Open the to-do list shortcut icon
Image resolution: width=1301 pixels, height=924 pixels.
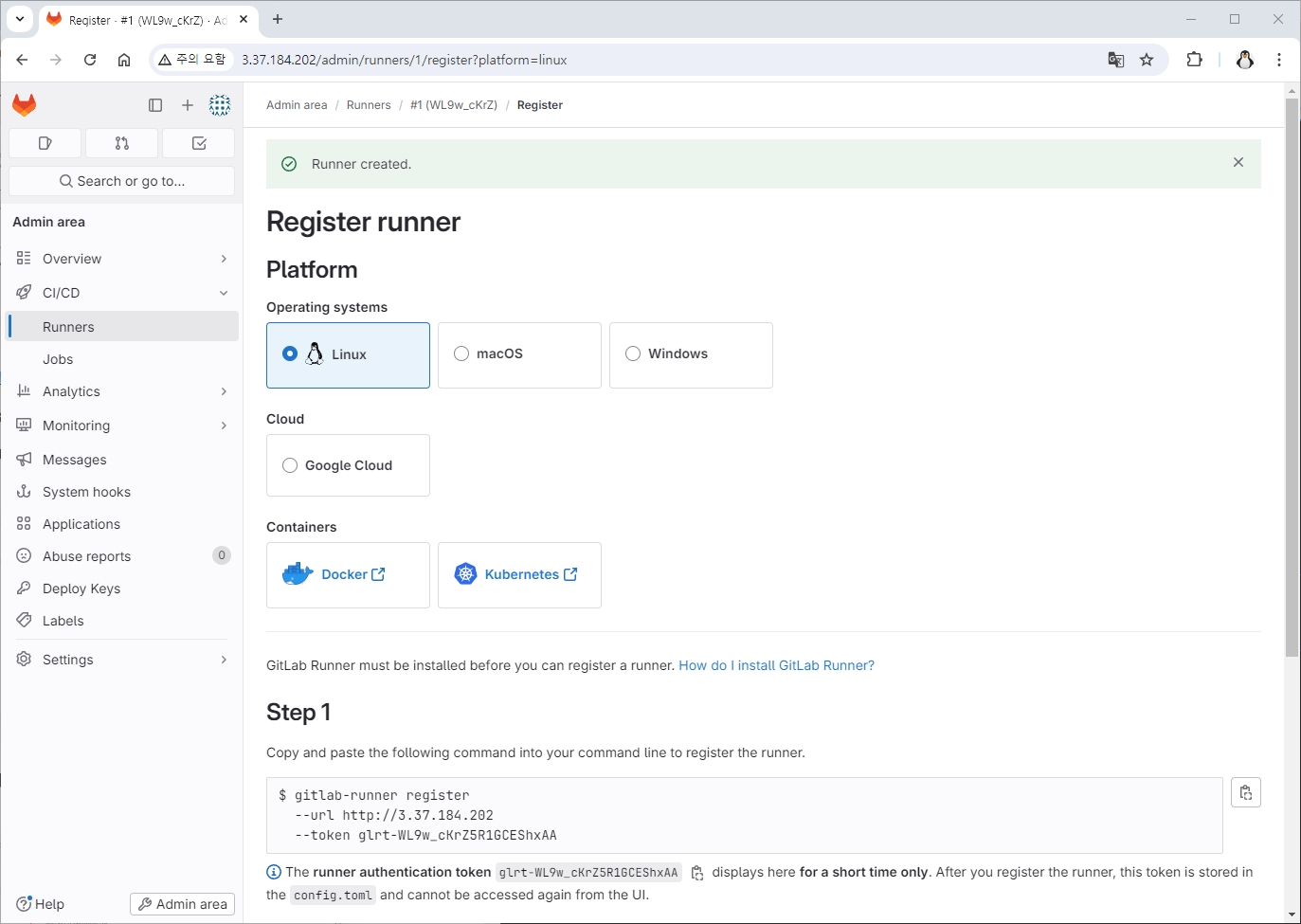click(x=199, y=143)
